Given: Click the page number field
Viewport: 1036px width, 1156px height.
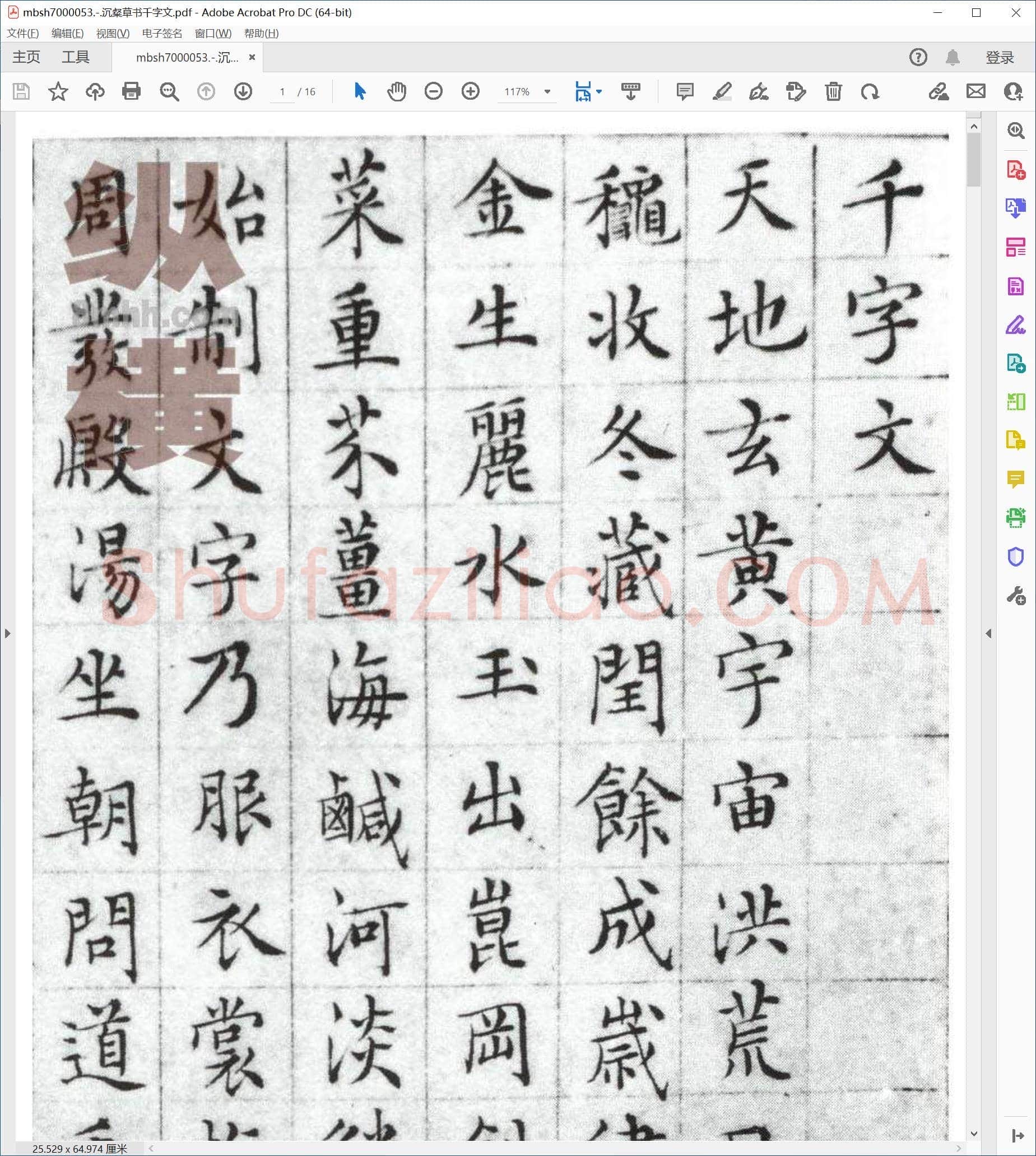Looking at the screenshot, I should point(282,92).
